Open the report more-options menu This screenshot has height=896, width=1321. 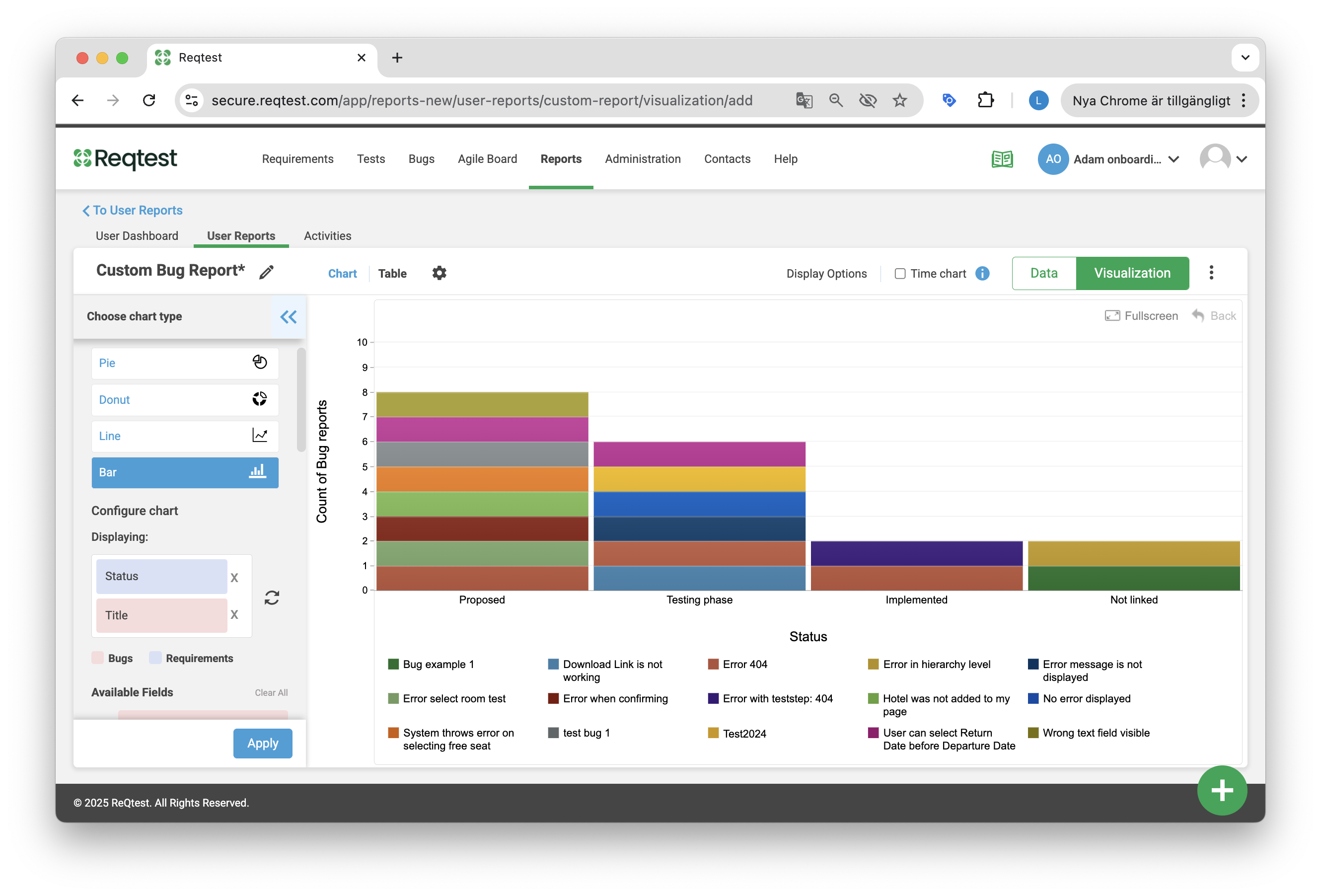pyautogui.click(x=1211, y=272)
